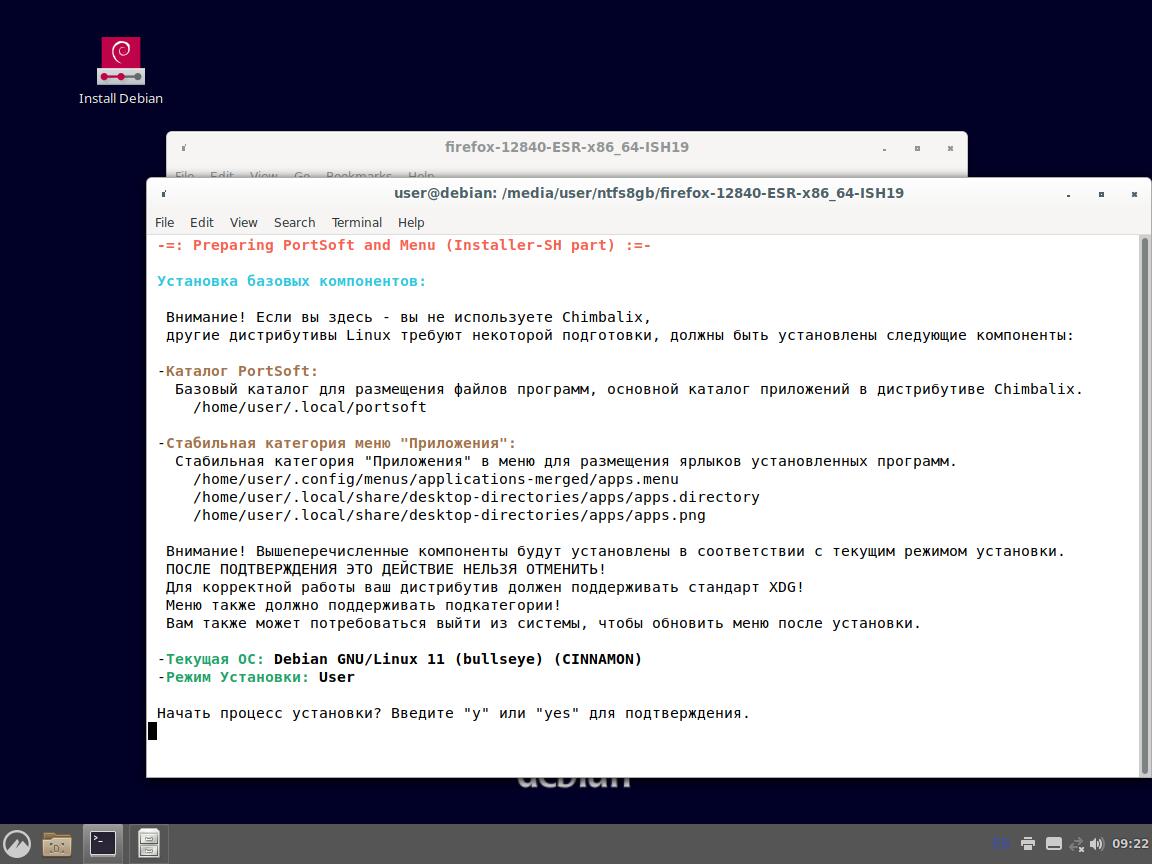Open the sound volume applet
This screenshot has width=1152, height=864.
(x=1097, y=843)
